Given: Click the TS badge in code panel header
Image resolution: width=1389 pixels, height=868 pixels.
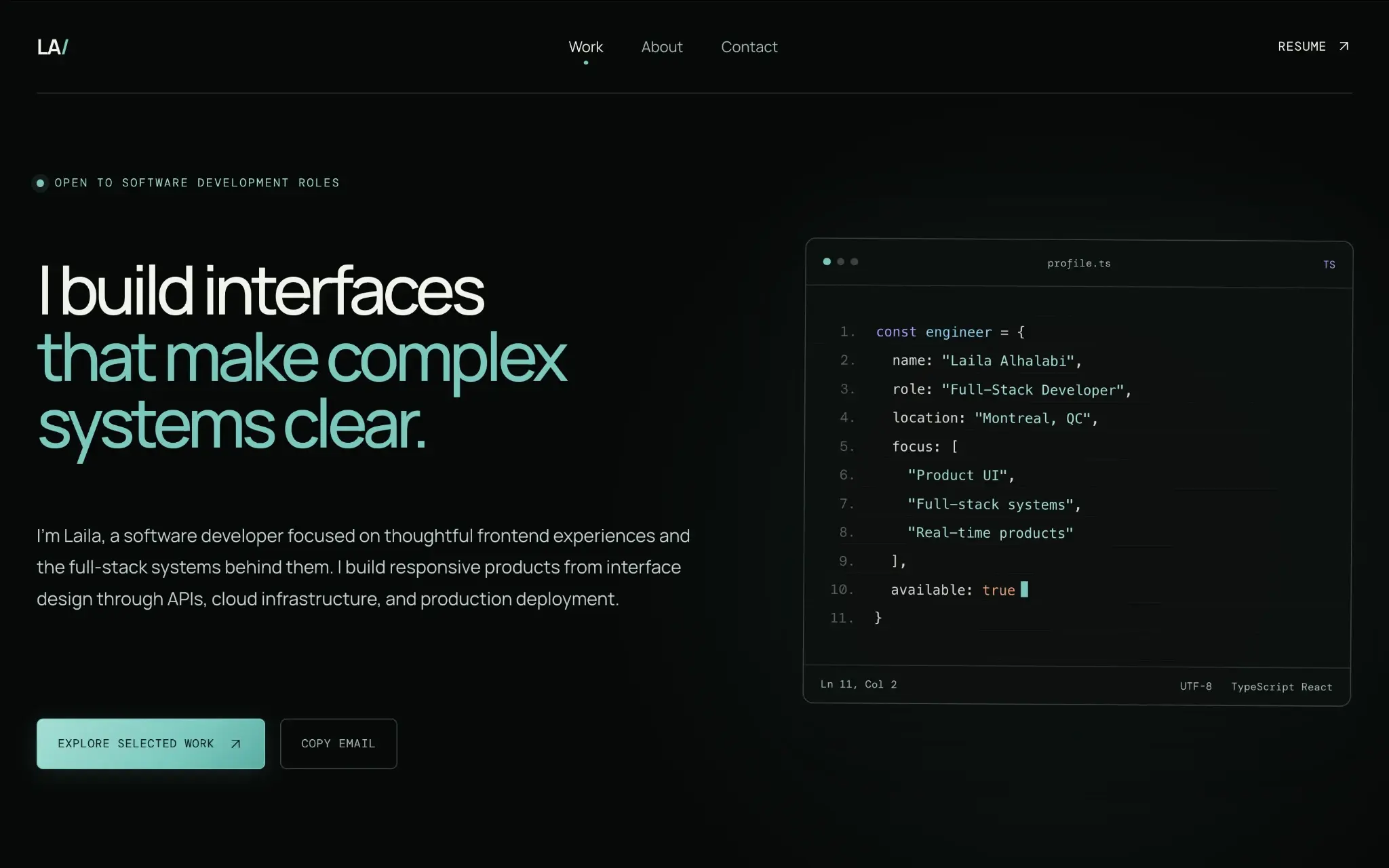Looking at the screenshot, I should click(x=1329, y=264).
